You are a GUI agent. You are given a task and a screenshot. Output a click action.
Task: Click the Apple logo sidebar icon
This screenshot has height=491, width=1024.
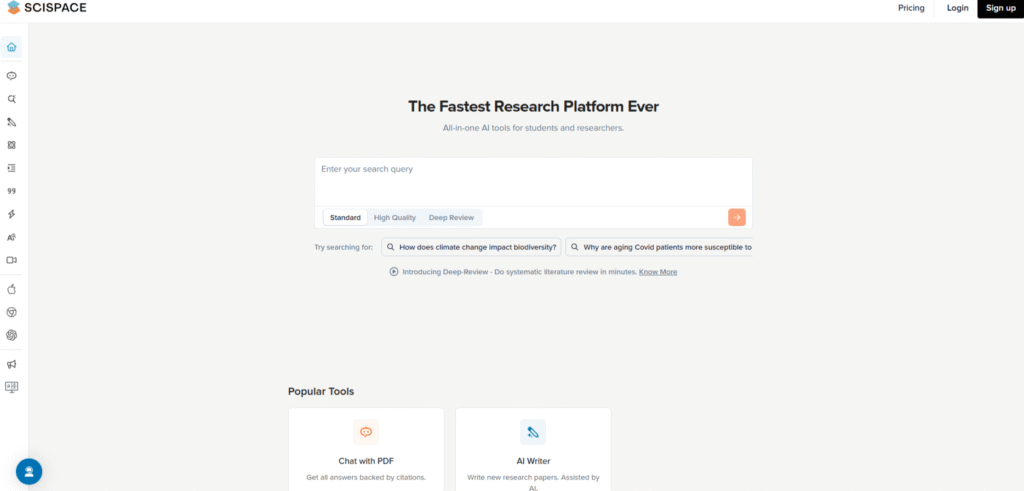[11, 289]
